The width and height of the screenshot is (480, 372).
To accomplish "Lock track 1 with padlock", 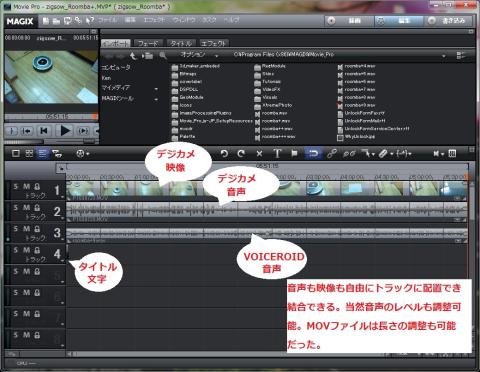I will [37, 187].
